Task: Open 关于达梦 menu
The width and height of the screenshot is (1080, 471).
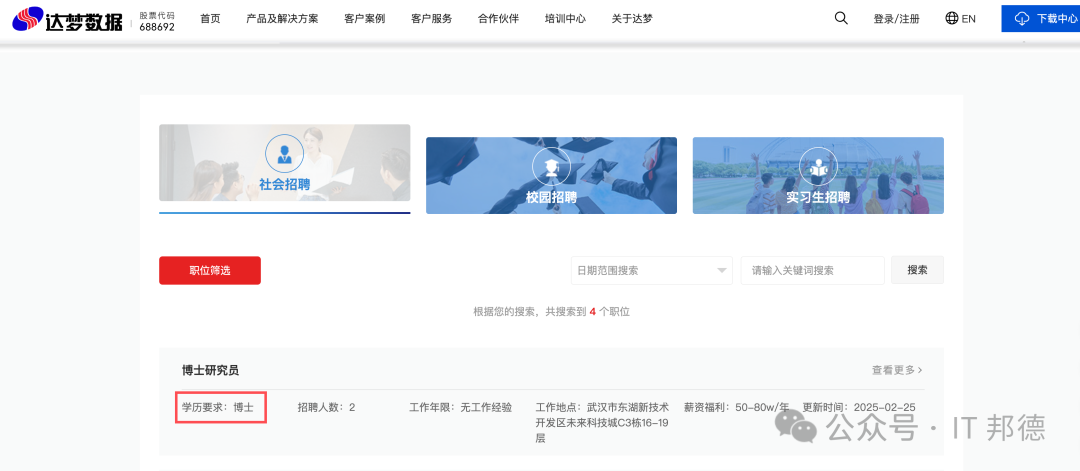Action: point(632,19)
